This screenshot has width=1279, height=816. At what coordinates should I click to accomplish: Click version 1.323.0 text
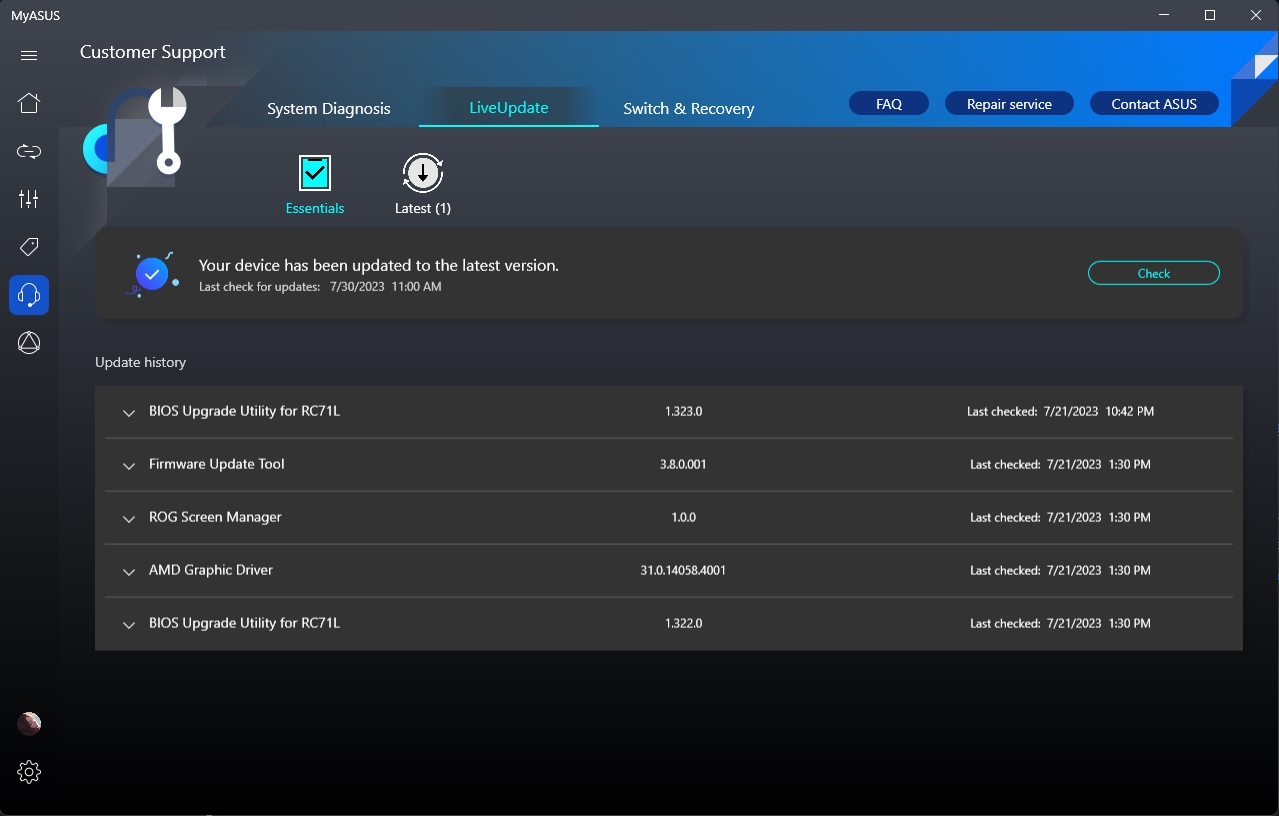pos(684,411)
